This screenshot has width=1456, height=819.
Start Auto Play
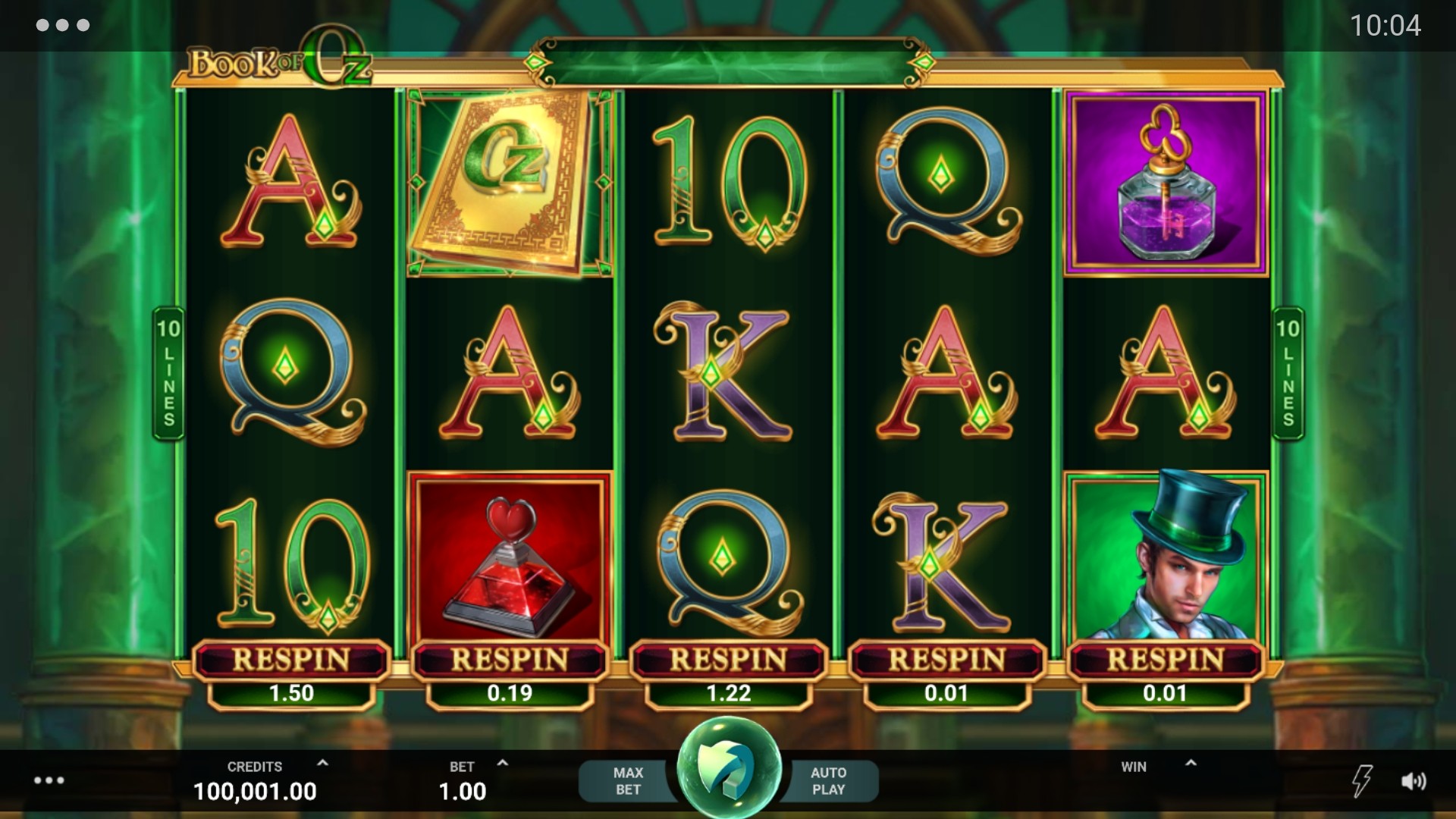click(829, 781)
